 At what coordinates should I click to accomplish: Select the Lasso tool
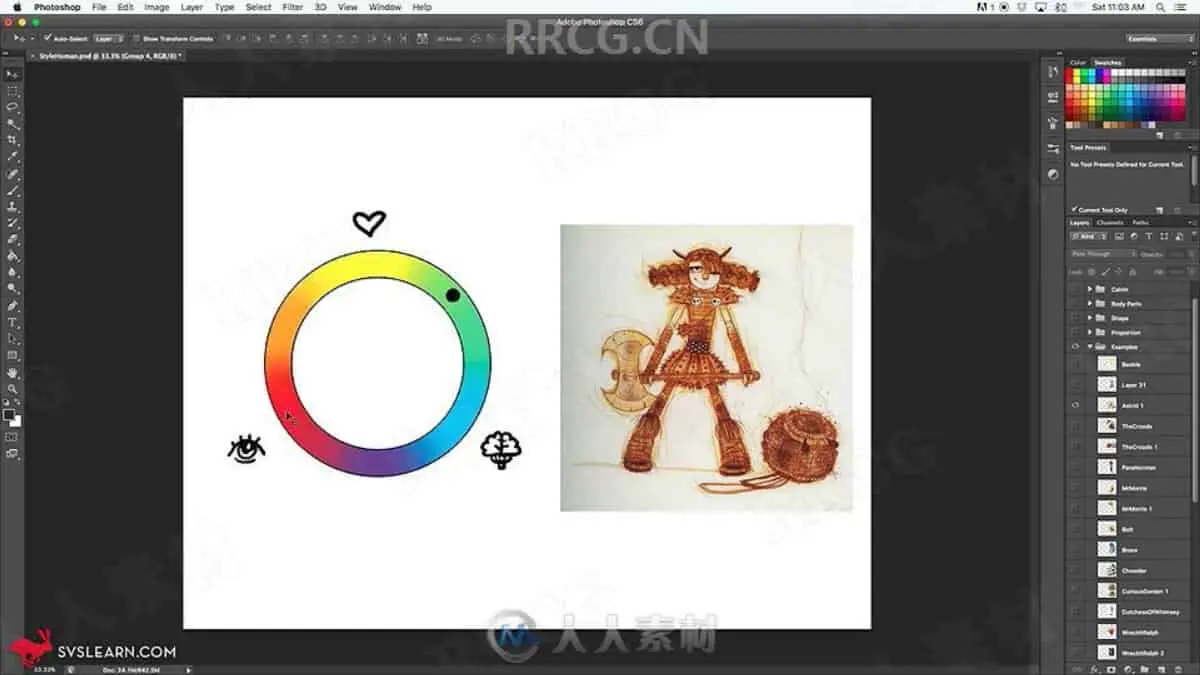[x=13, y=106]
